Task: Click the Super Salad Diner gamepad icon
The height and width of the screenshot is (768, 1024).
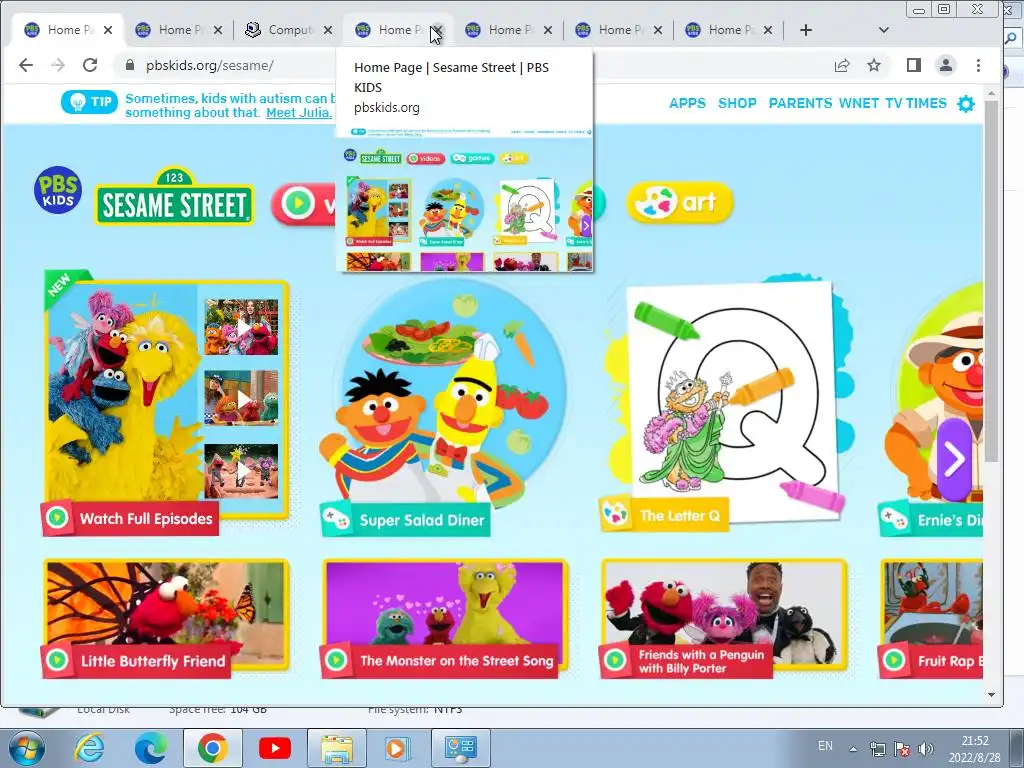Action: coord(336,520)
